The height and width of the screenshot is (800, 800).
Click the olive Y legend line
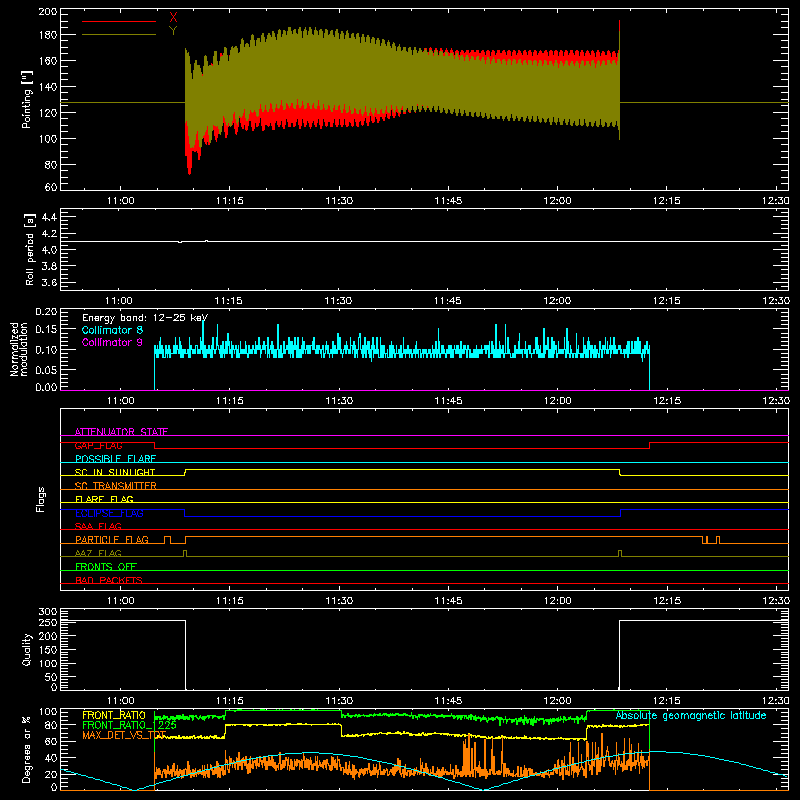119,34
